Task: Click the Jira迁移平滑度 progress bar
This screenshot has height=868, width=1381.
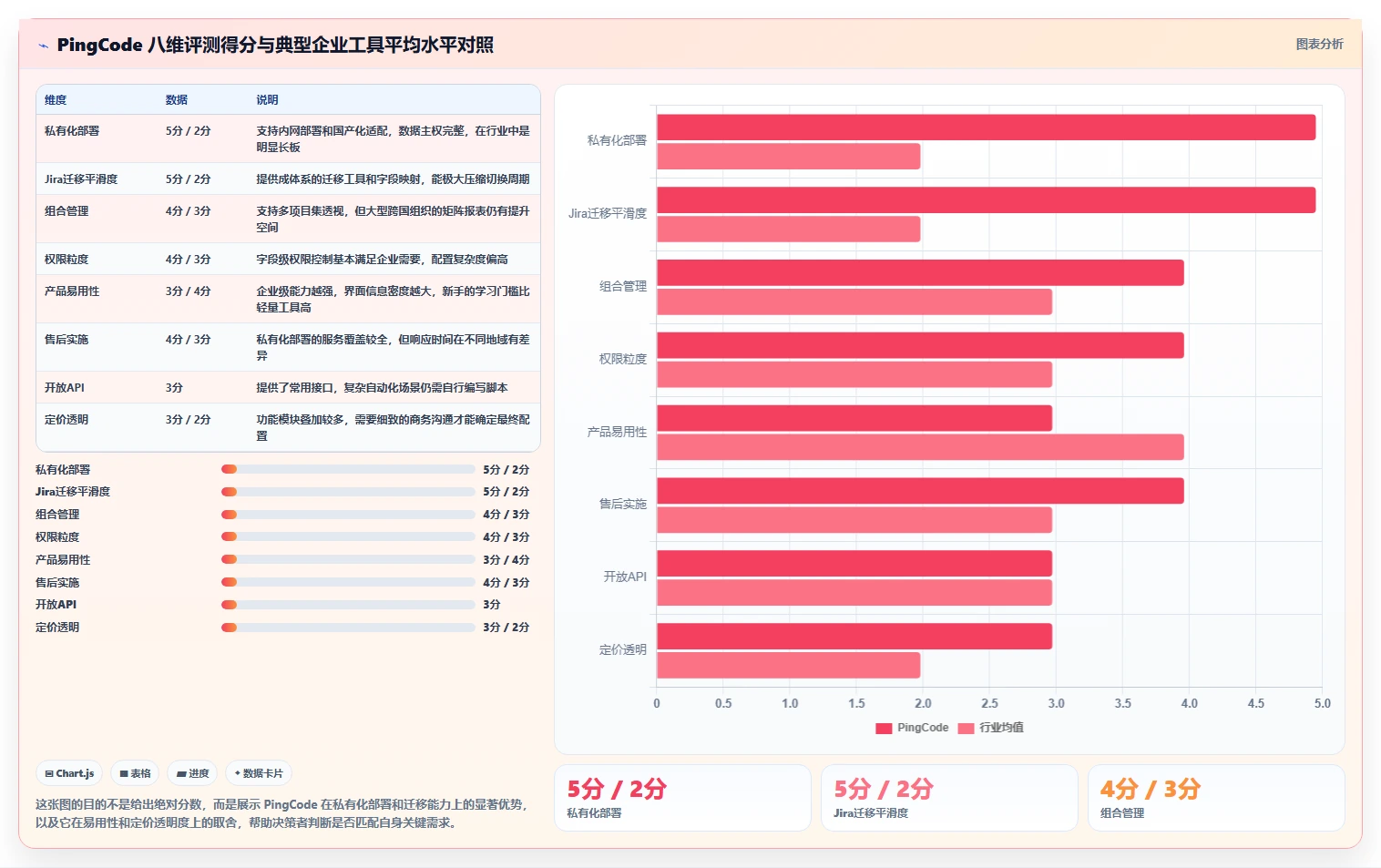Action: [x=348, y=492]
